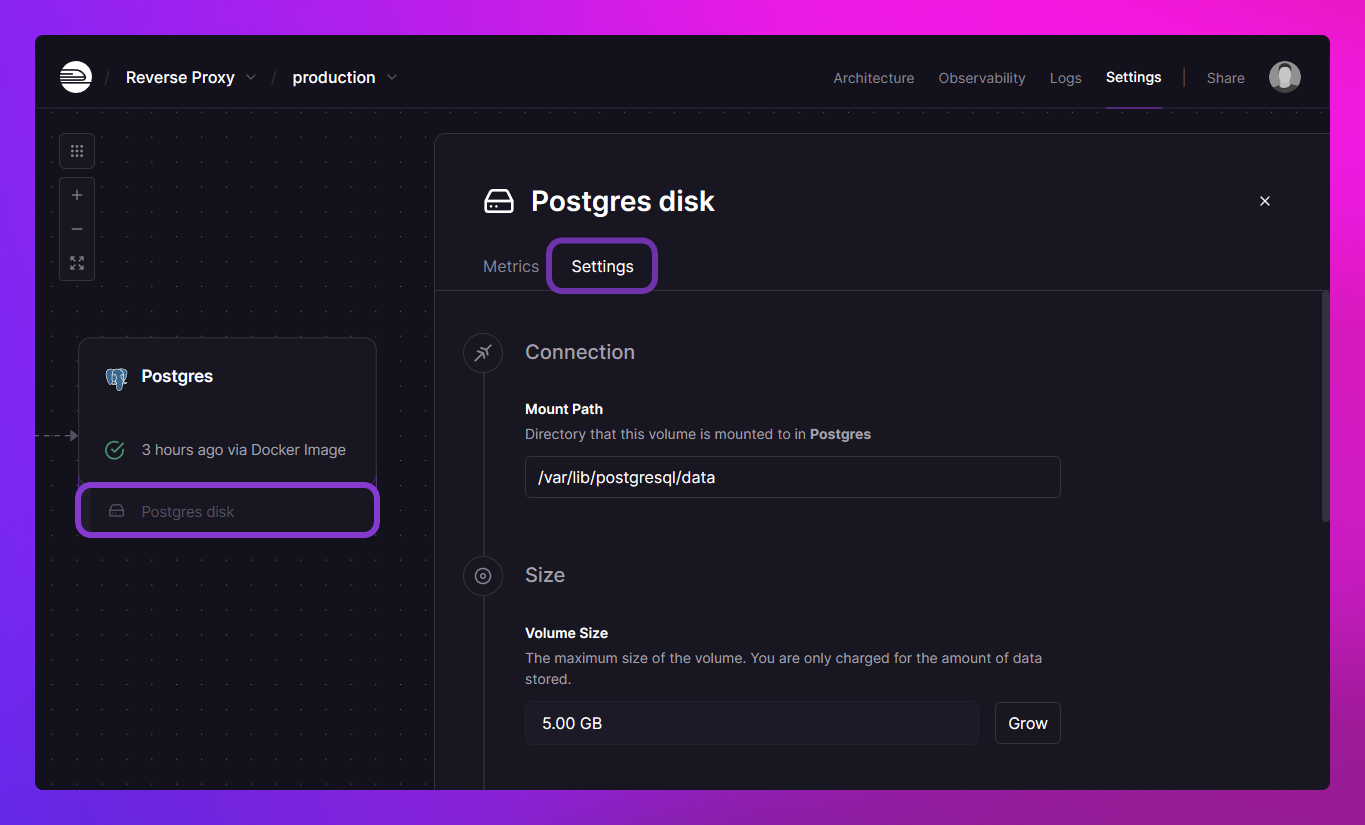Open the Logs page
This screenshot has width=1365, height=825.
pos(1065,78)
